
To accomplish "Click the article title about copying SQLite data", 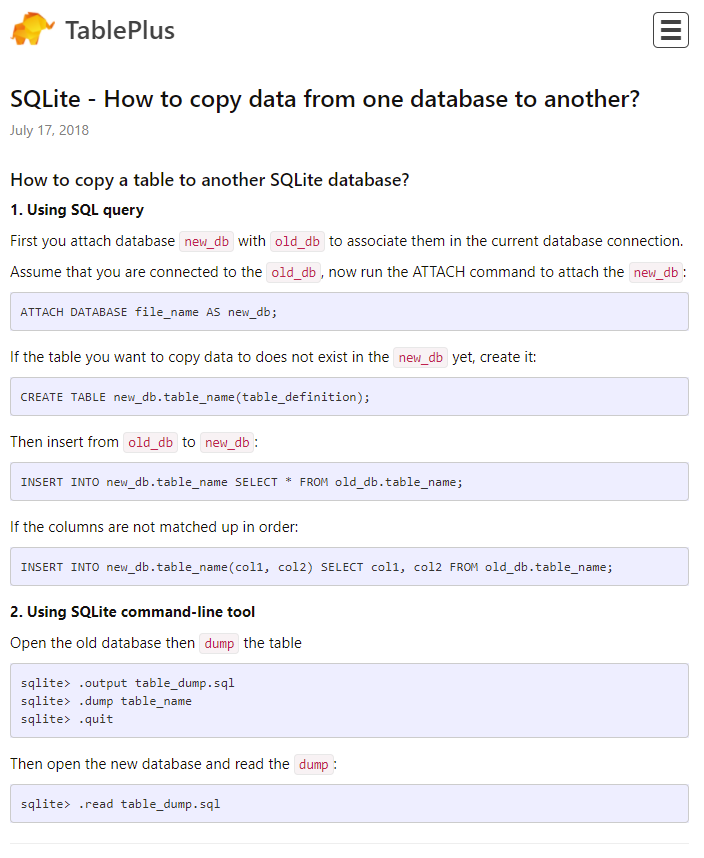I will click(324, 99).
